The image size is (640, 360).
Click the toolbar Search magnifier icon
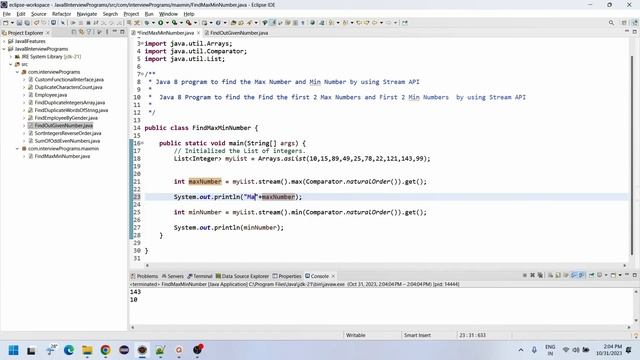click(x=611, y=23)
